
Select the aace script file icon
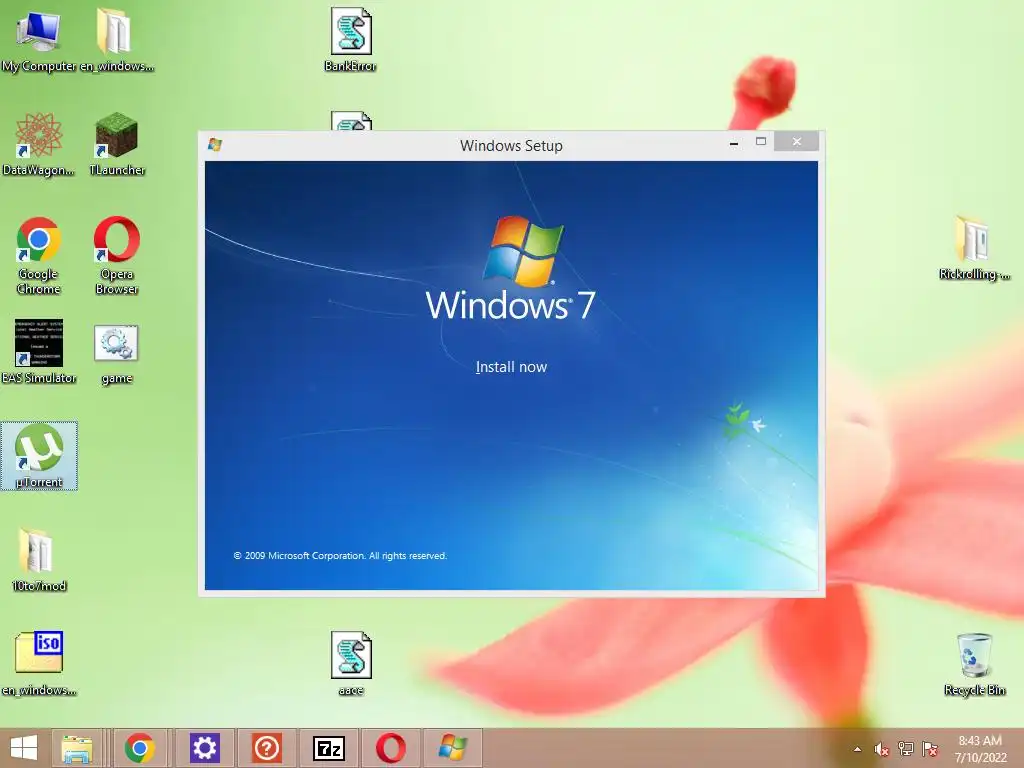pyautogui.click(x=351, y=664)
